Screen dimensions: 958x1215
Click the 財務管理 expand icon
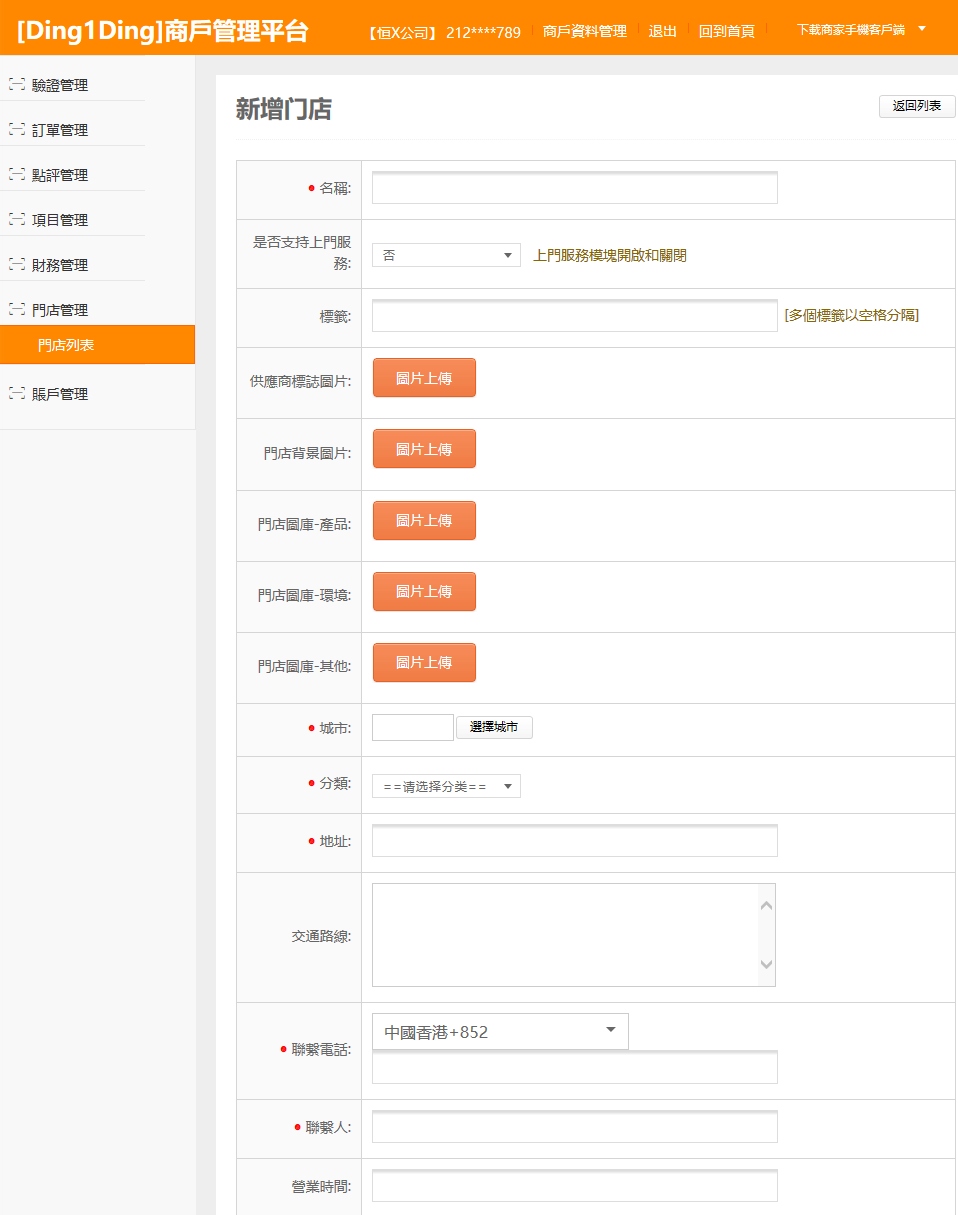[x=16, y=264]
